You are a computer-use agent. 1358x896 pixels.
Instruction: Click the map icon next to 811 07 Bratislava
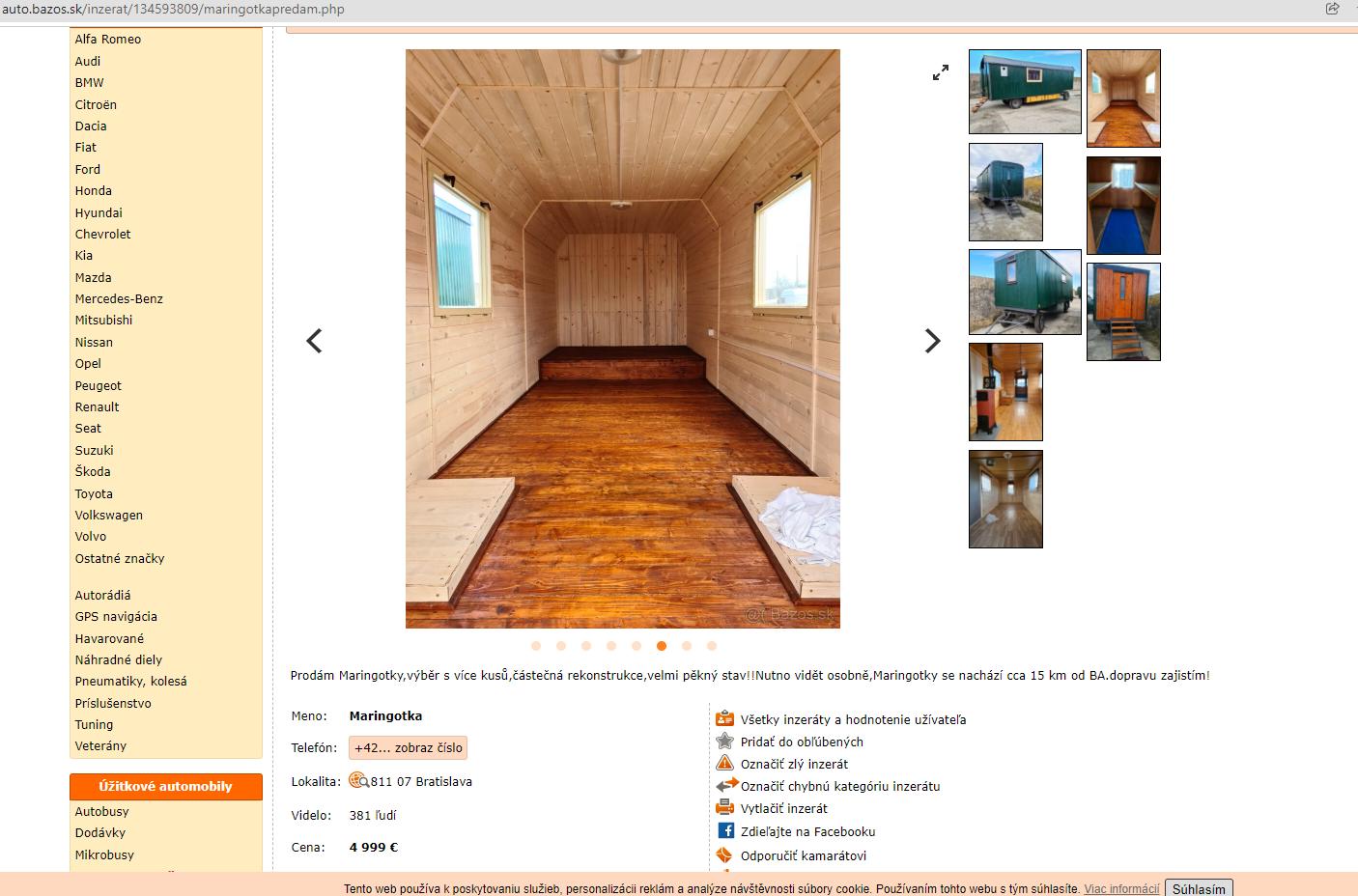358,781
